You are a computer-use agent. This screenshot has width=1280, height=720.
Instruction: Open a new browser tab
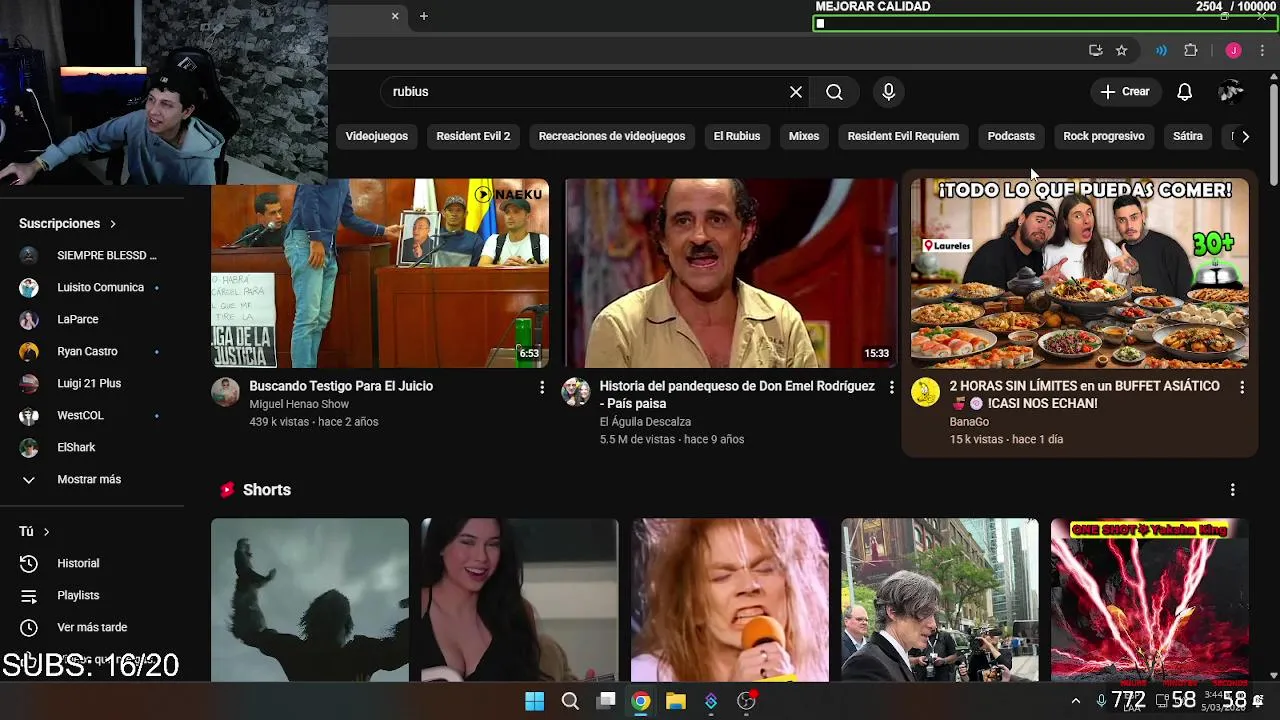(424, 16)
